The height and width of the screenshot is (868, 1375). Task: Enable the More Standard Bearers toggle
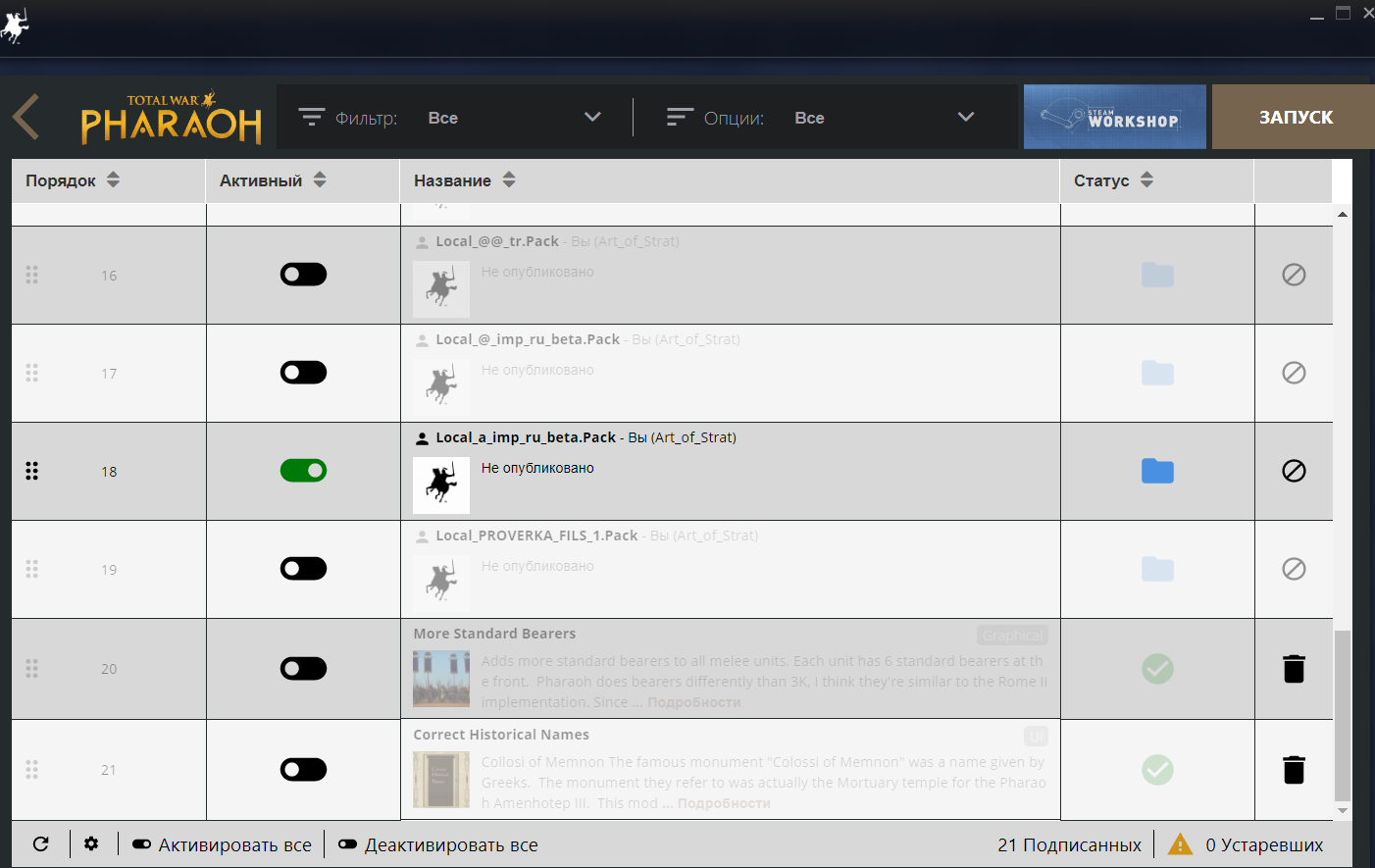tap(303, 669)
